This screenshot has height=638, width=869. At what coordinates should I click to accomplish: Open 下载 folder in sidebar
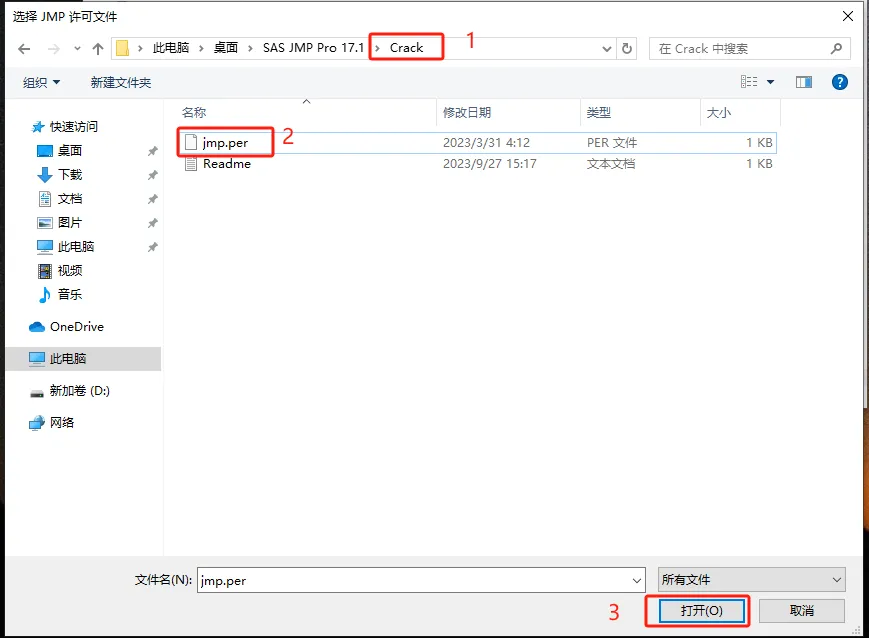[x=70, y=175]
